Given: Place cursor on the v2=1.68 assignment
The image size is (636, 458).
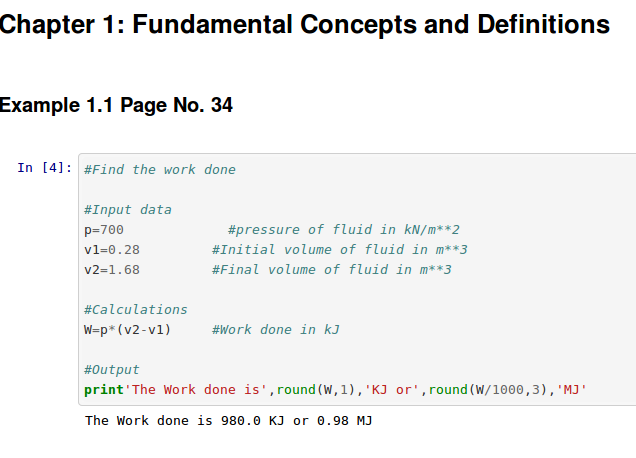Looking at the screenshot, I should pos(112,270).
